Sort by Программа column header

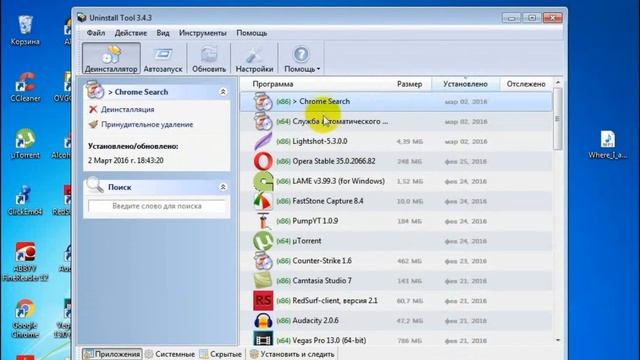tap(273, 84)
